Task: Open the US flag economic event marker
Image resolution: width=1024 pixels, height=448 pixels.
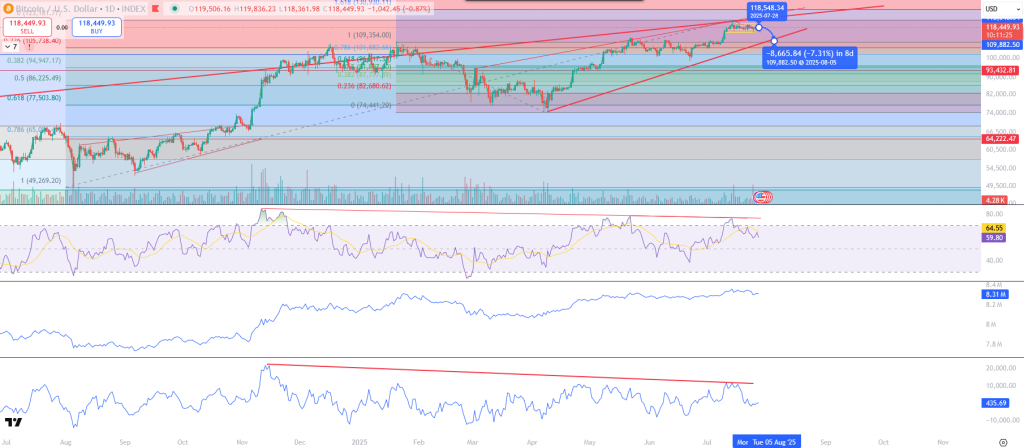Action: tap(760, 196)
